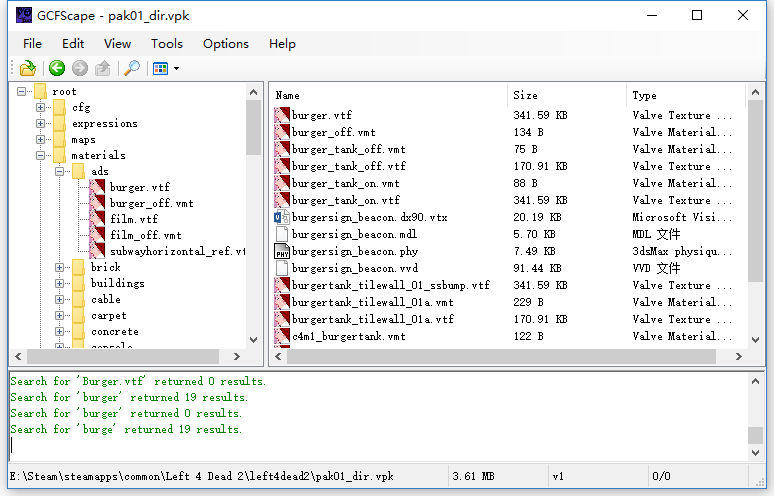Expand the maps folder node
Screen dimensions: 774x496
point(40,139)
